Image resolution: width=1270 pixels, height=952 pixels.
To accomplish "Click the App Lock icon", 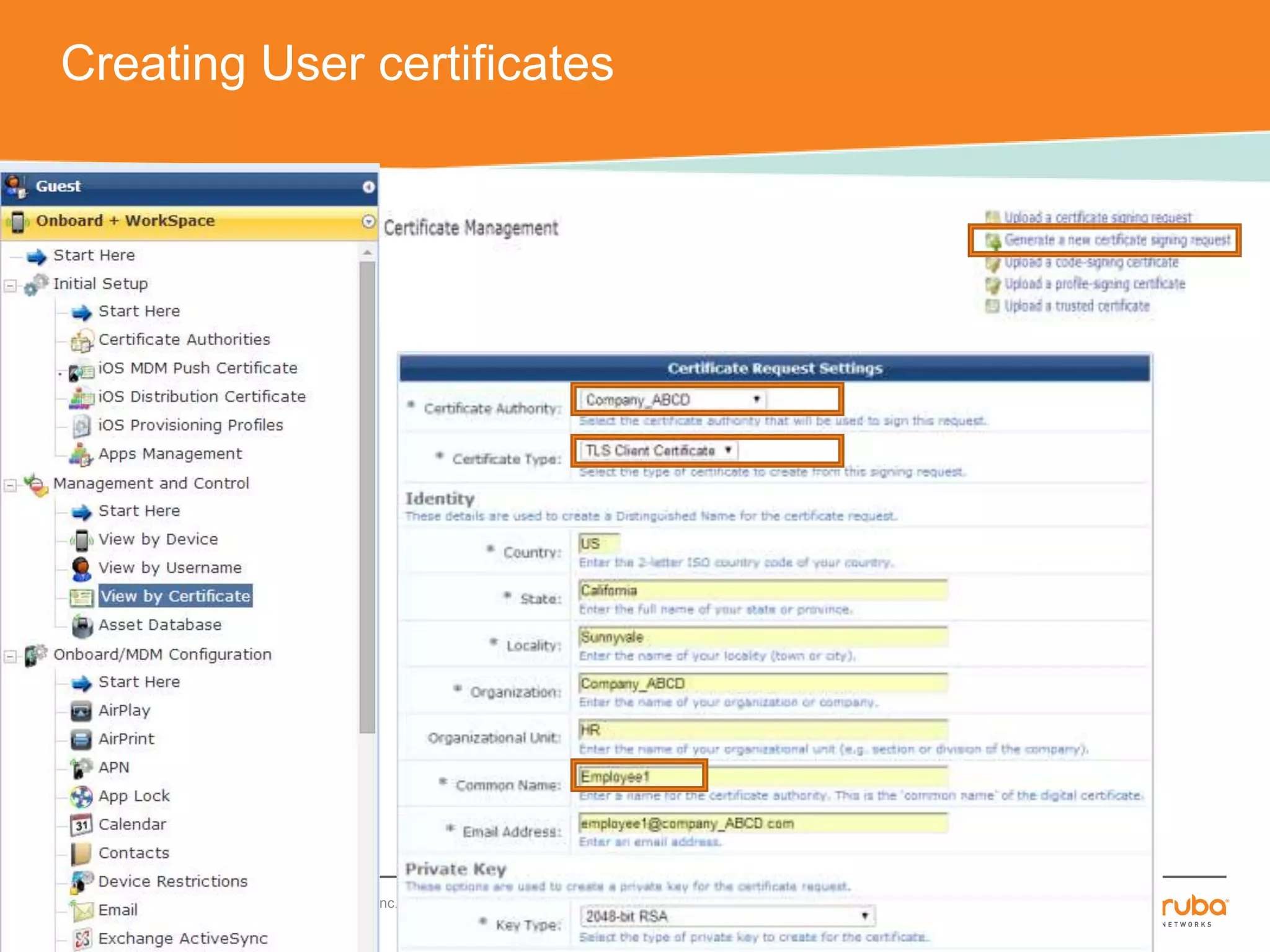I will click(x=81, y=797).
